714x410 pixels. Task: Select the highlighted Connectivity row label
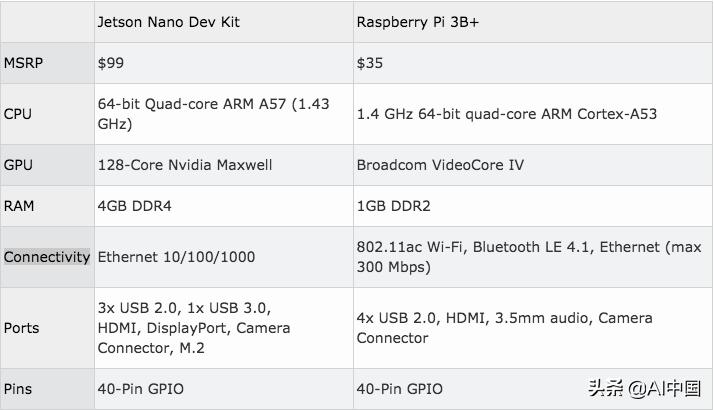pos(46,257)
